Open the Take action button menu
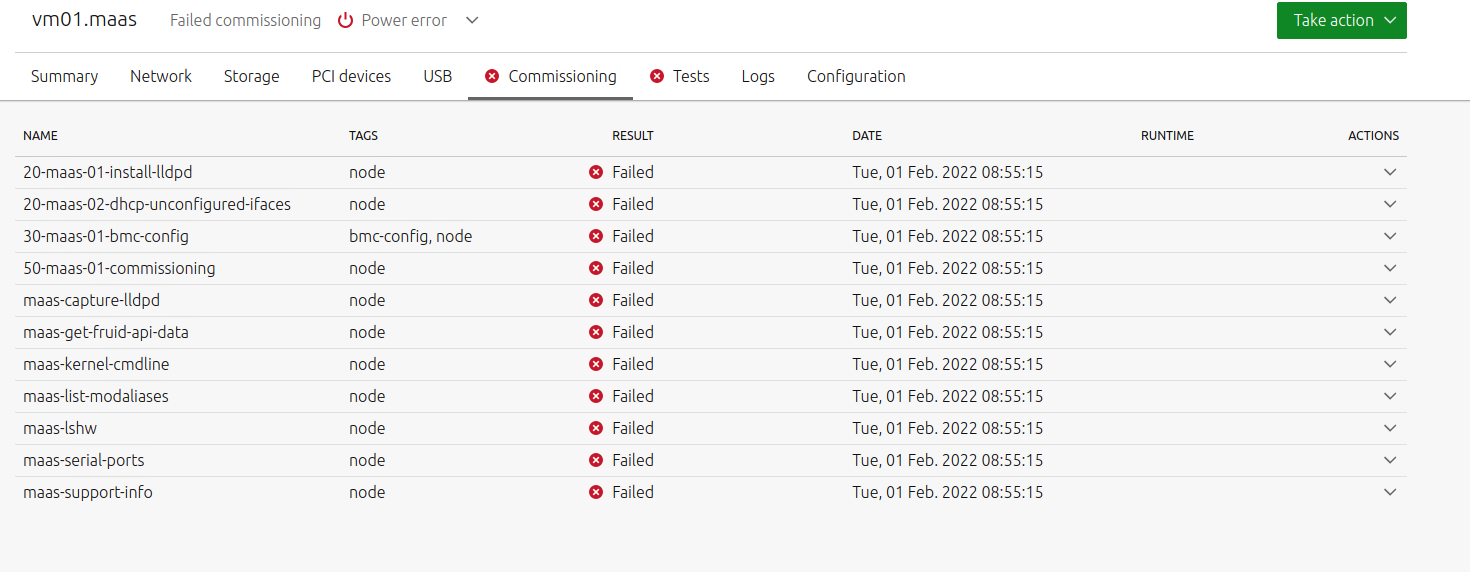Image resolution: width=1470 pixels, height=572 pixels. click(1341, 21)
